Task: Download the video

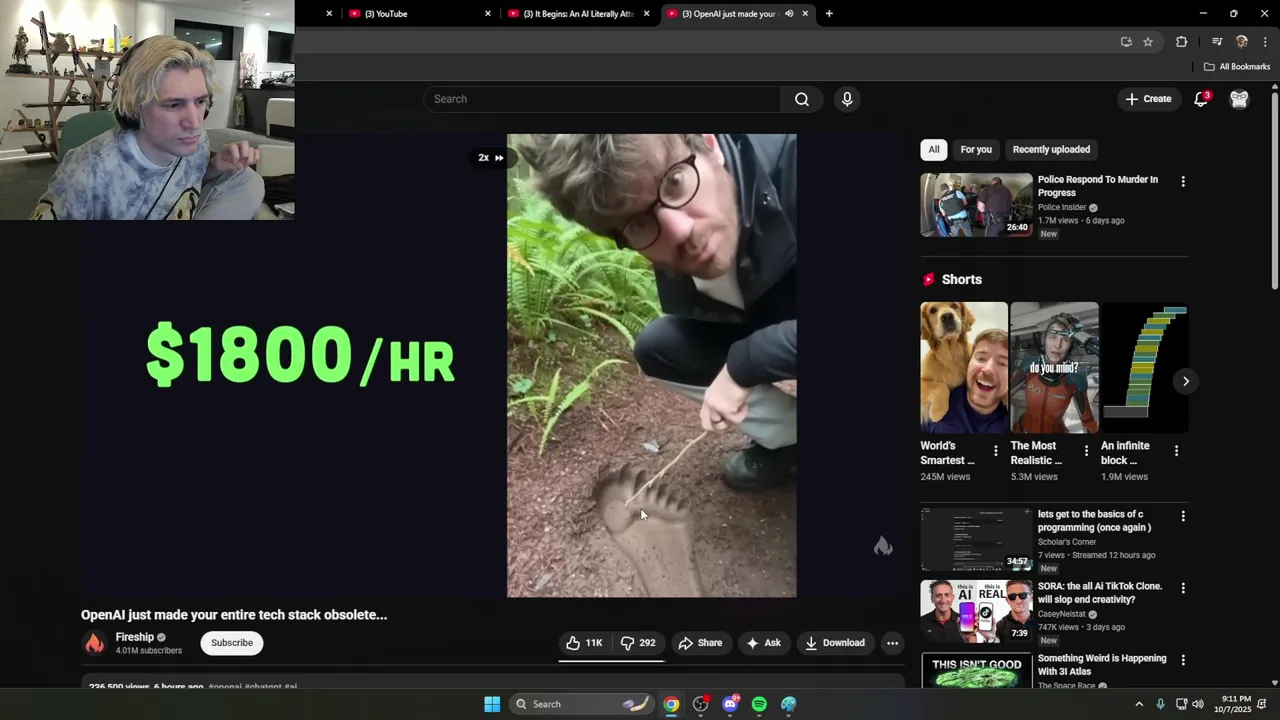Action: click(835, 643)
